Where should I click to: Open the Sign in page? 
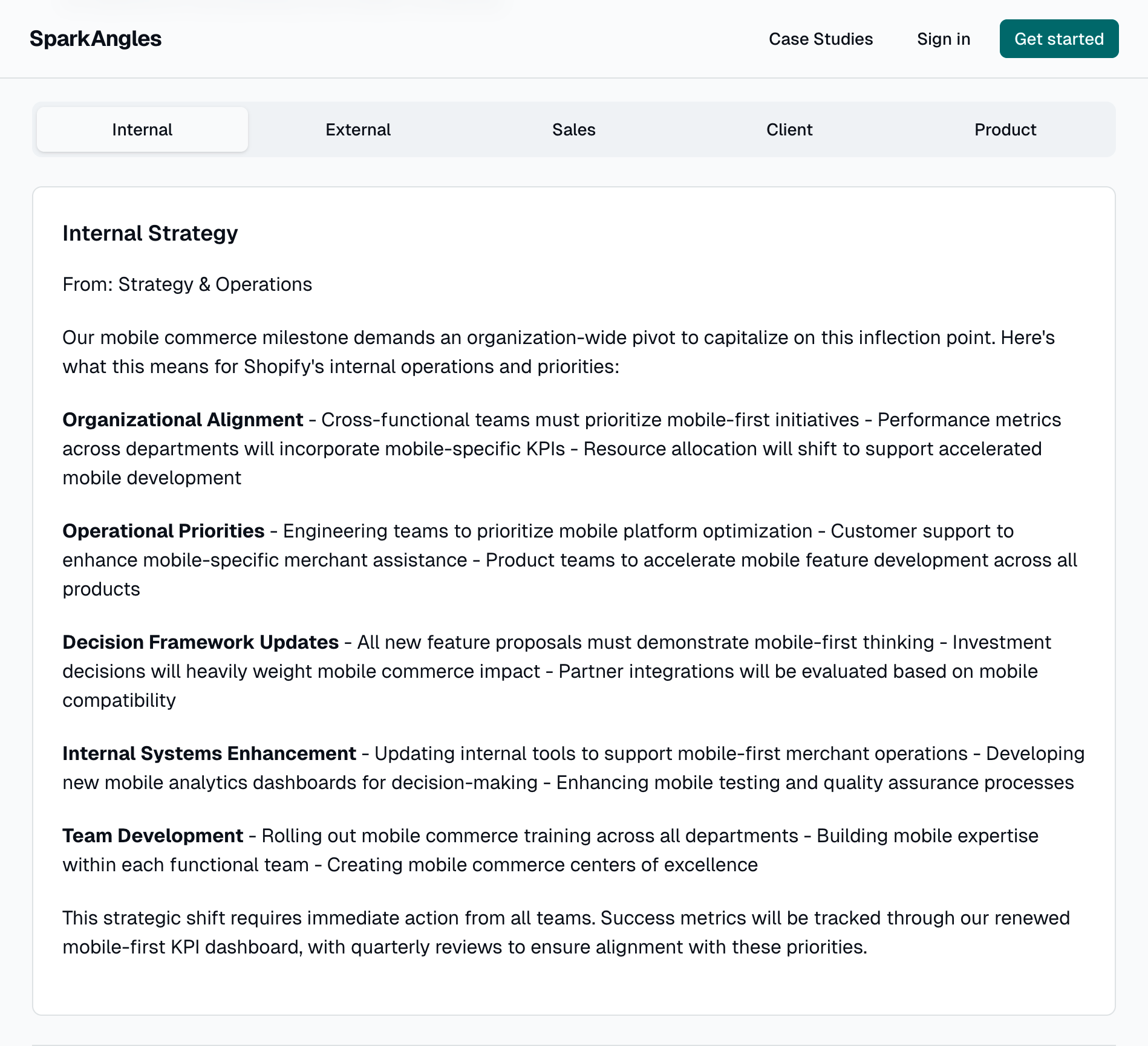point(943,39)
